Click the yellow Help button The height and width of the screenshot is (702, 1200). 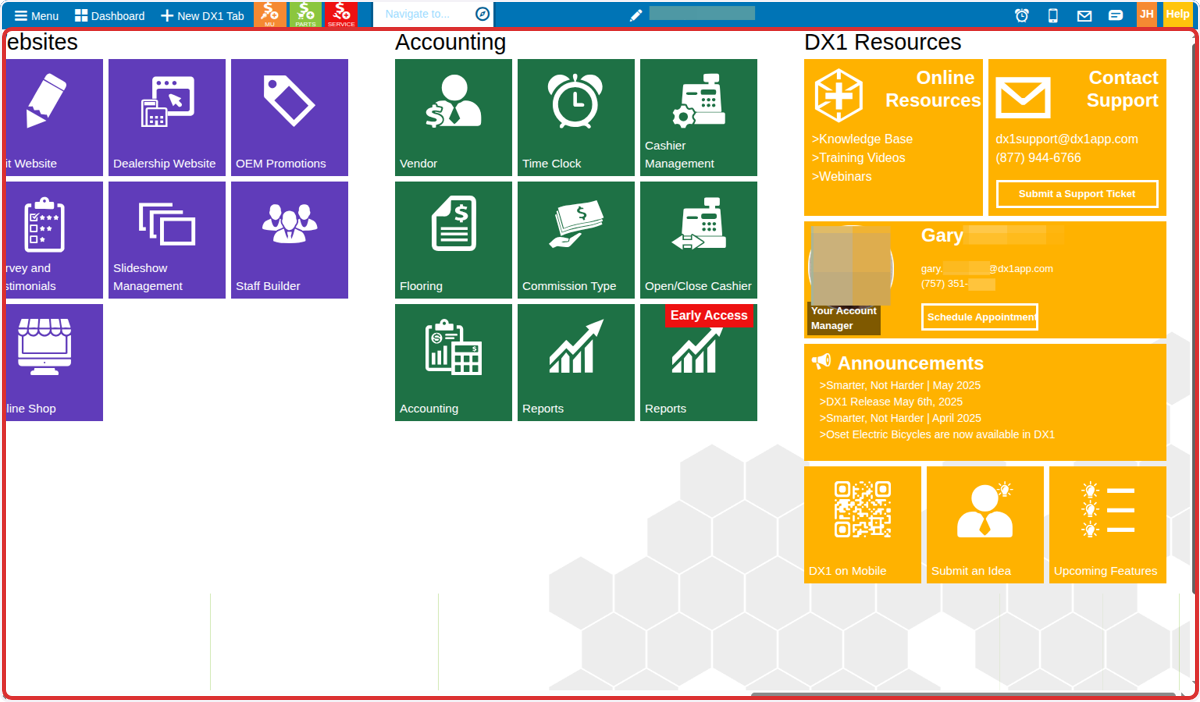[1177, 14]
